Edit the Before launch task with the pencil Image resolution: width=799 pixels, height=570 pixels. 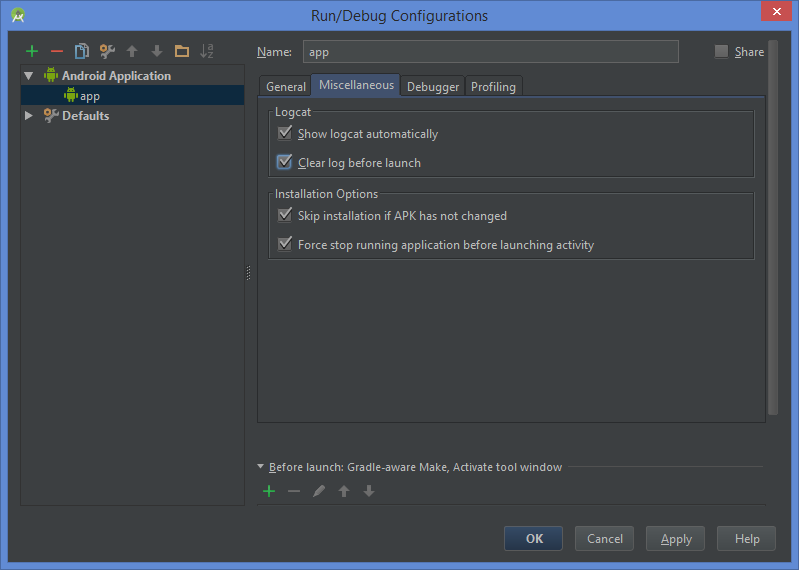coord(319,491)
